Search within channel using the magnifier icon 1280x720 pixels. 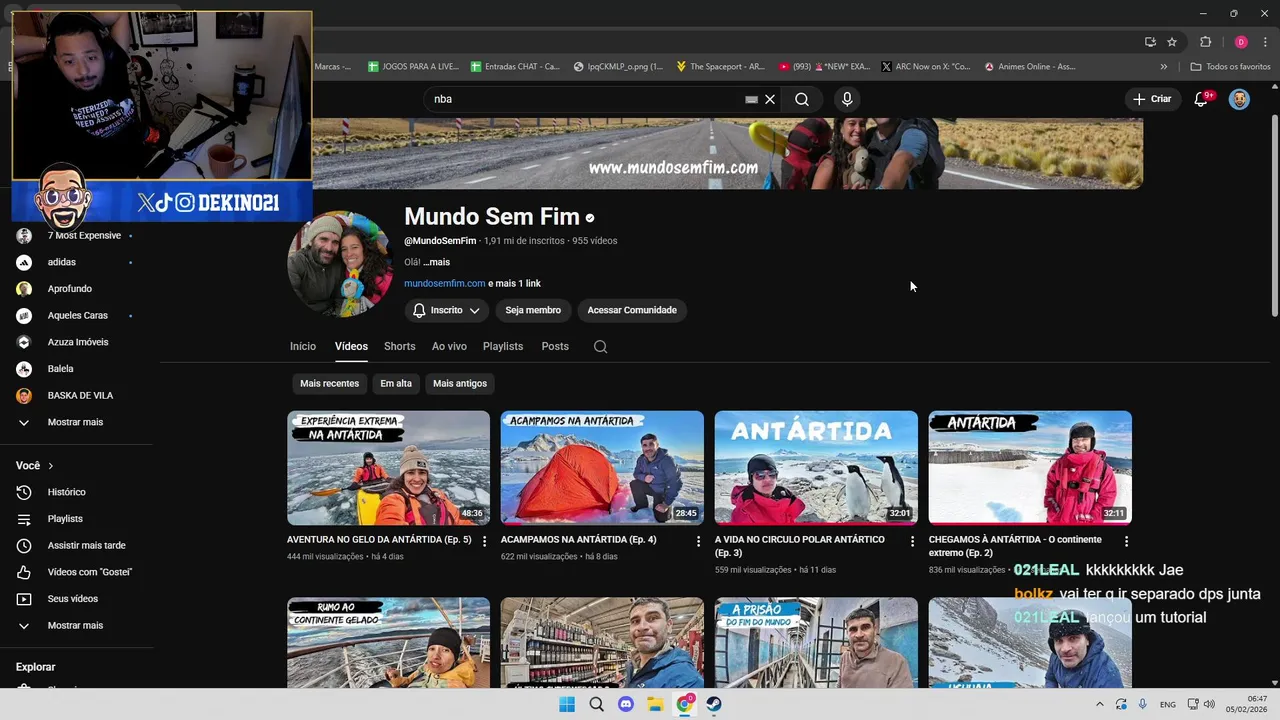pos(600,346)
